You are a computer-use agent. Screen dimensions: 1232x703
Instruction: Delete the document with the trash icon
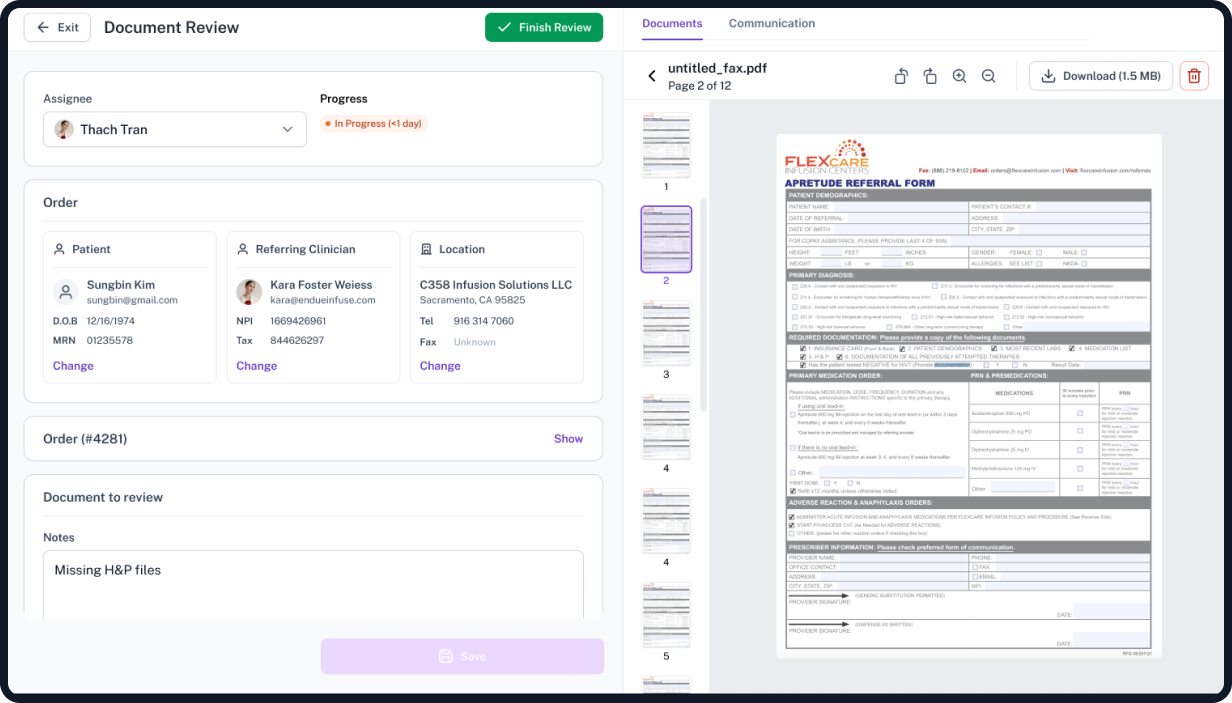pos(1194,76)
